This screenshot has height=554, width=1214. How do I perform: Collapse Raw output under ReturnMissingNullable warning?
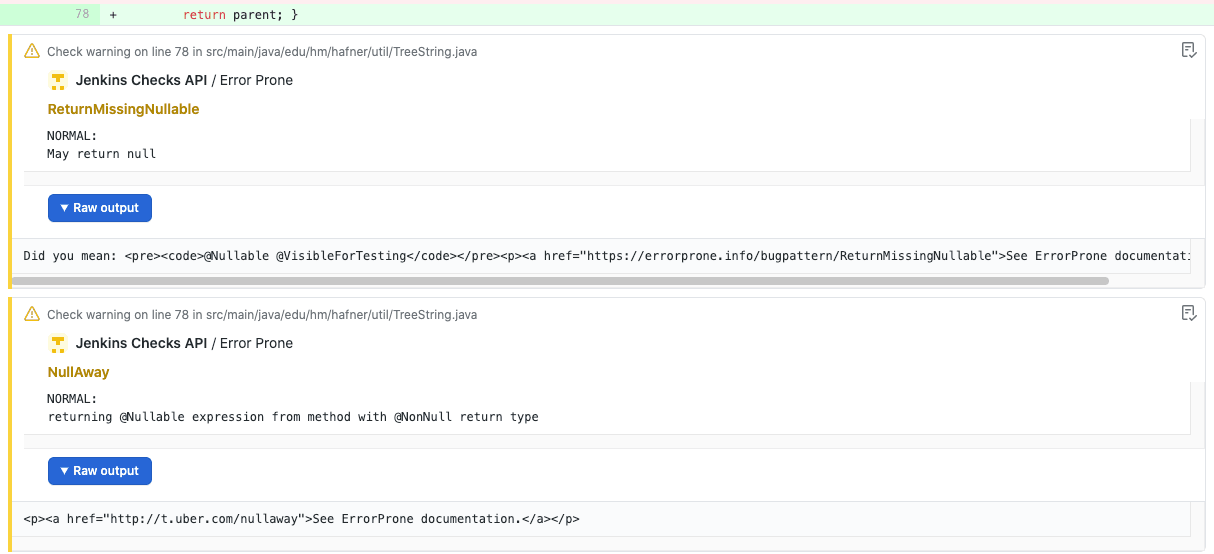[x=100, y=208]
